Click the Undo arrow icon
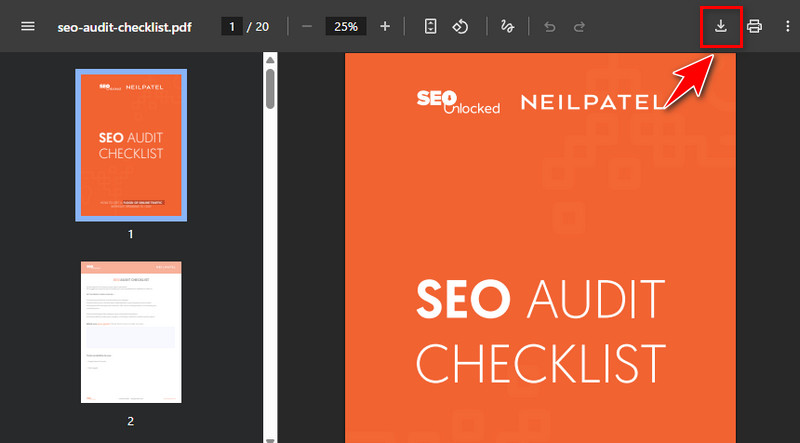The image size is (800, 443). tap(549, 26)
